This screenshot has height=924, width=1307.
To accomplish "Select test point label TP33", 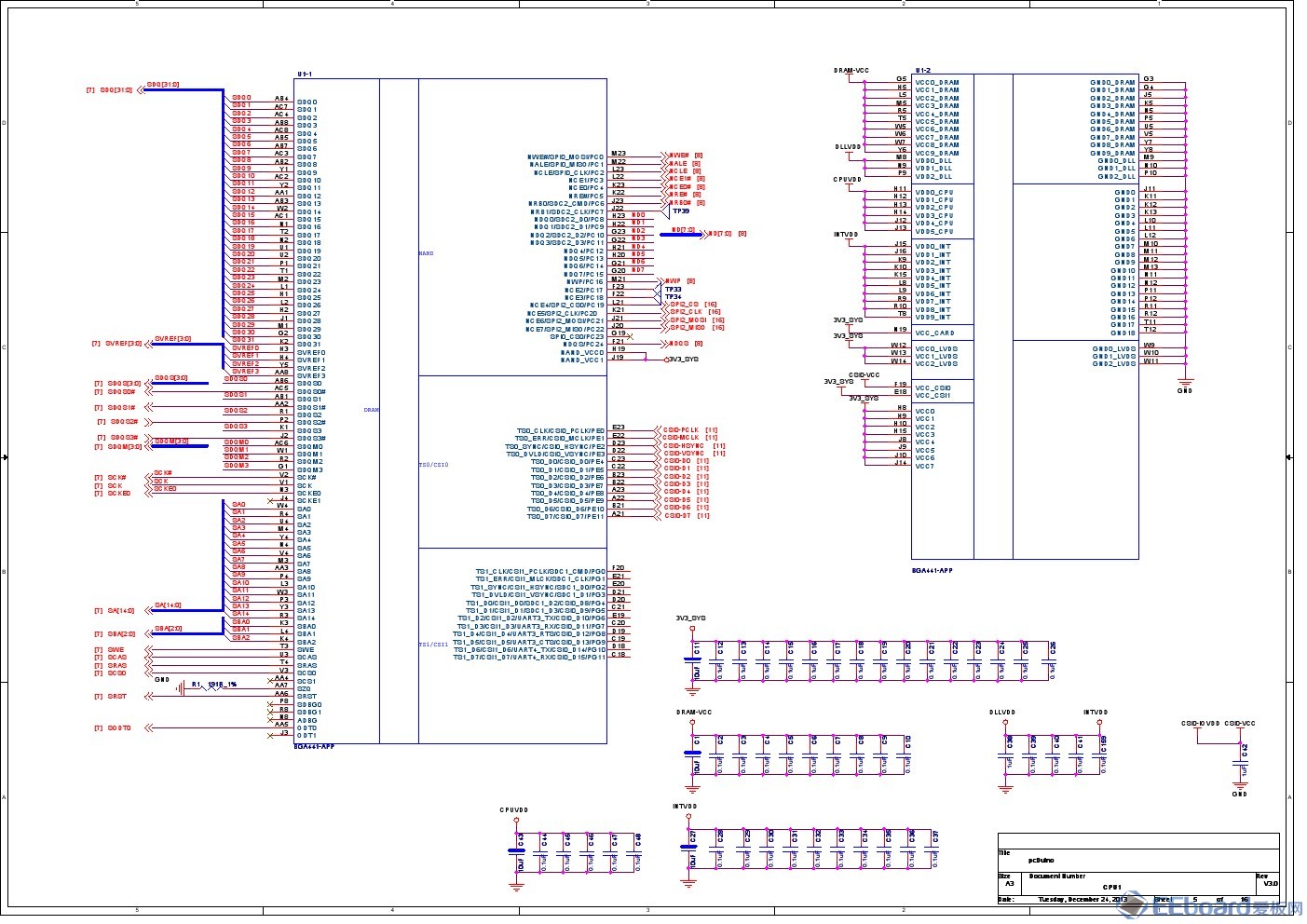I will [x=673, y=290].
